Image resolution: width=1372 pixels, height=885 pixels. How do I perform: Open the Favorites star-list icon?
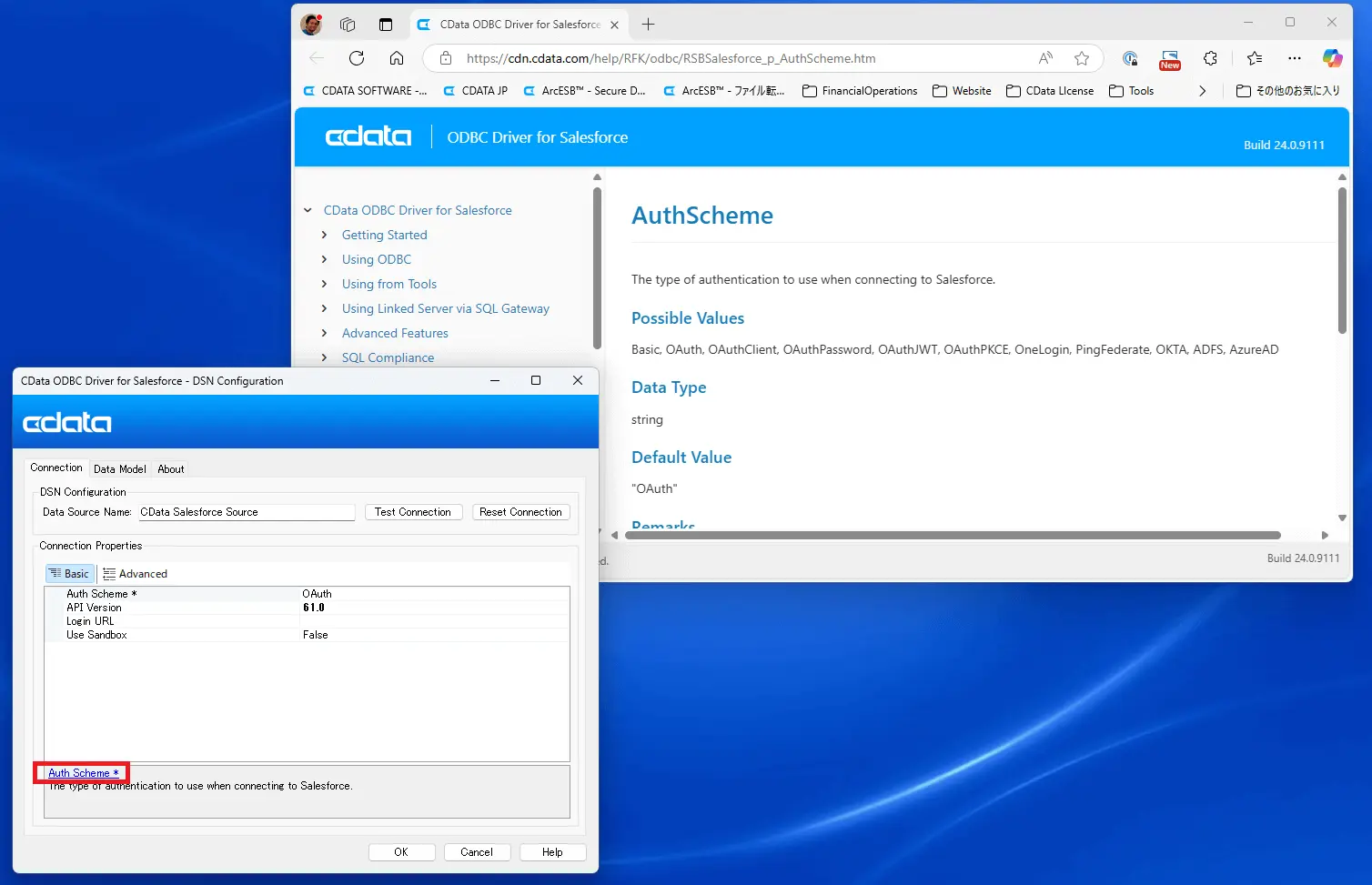[1255, 57]
